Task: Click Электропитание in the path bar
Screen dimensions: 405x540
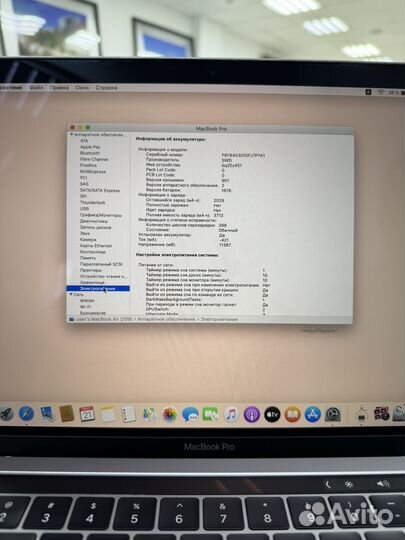Action: click(x=219, y=319)
